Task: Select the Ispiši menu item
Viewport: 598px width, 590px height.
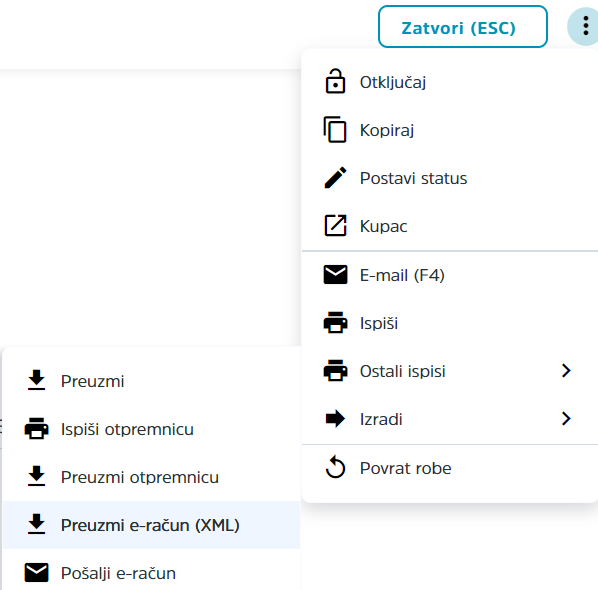Action: [449, 323]
